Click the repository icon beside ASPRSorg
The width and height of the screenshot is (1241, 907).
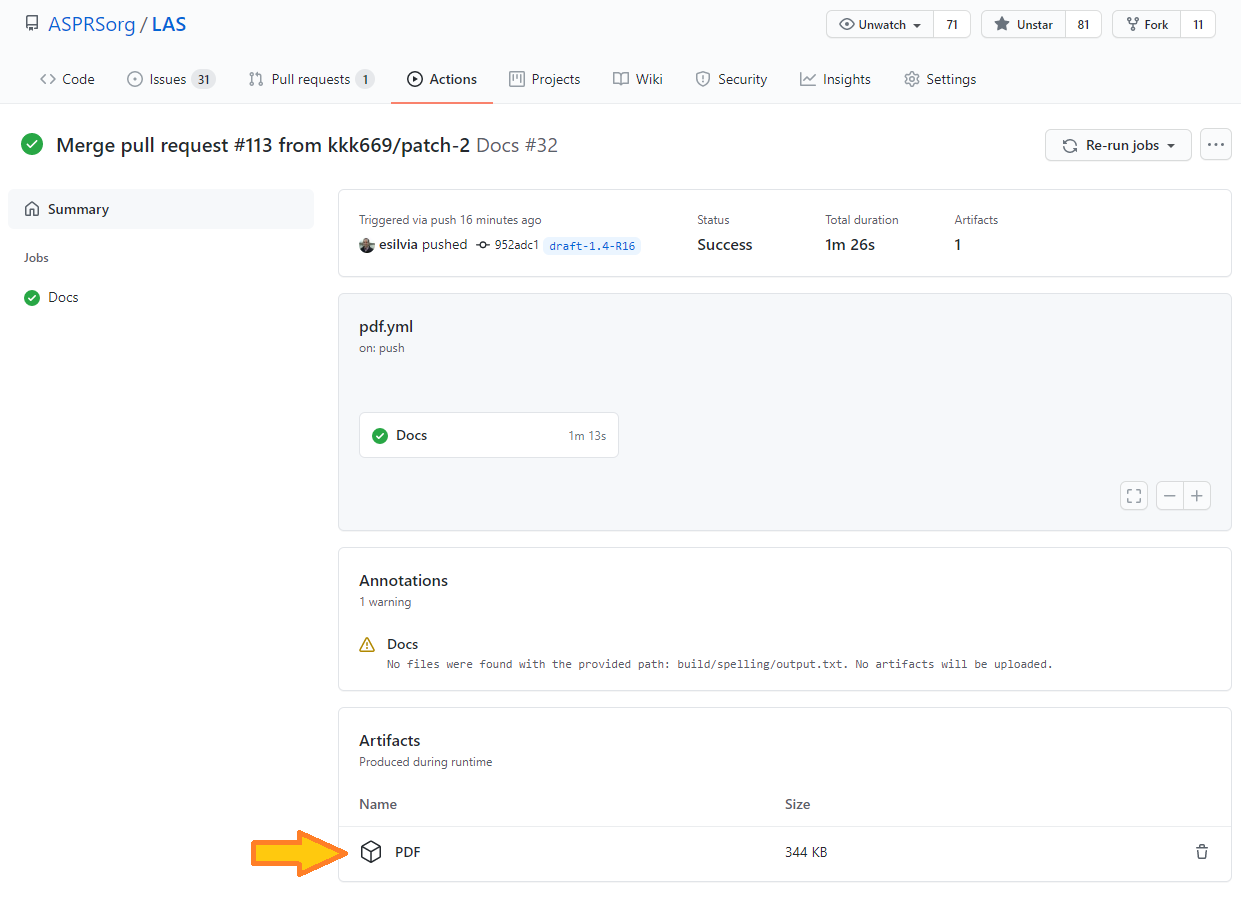click(x=32, y=24)
